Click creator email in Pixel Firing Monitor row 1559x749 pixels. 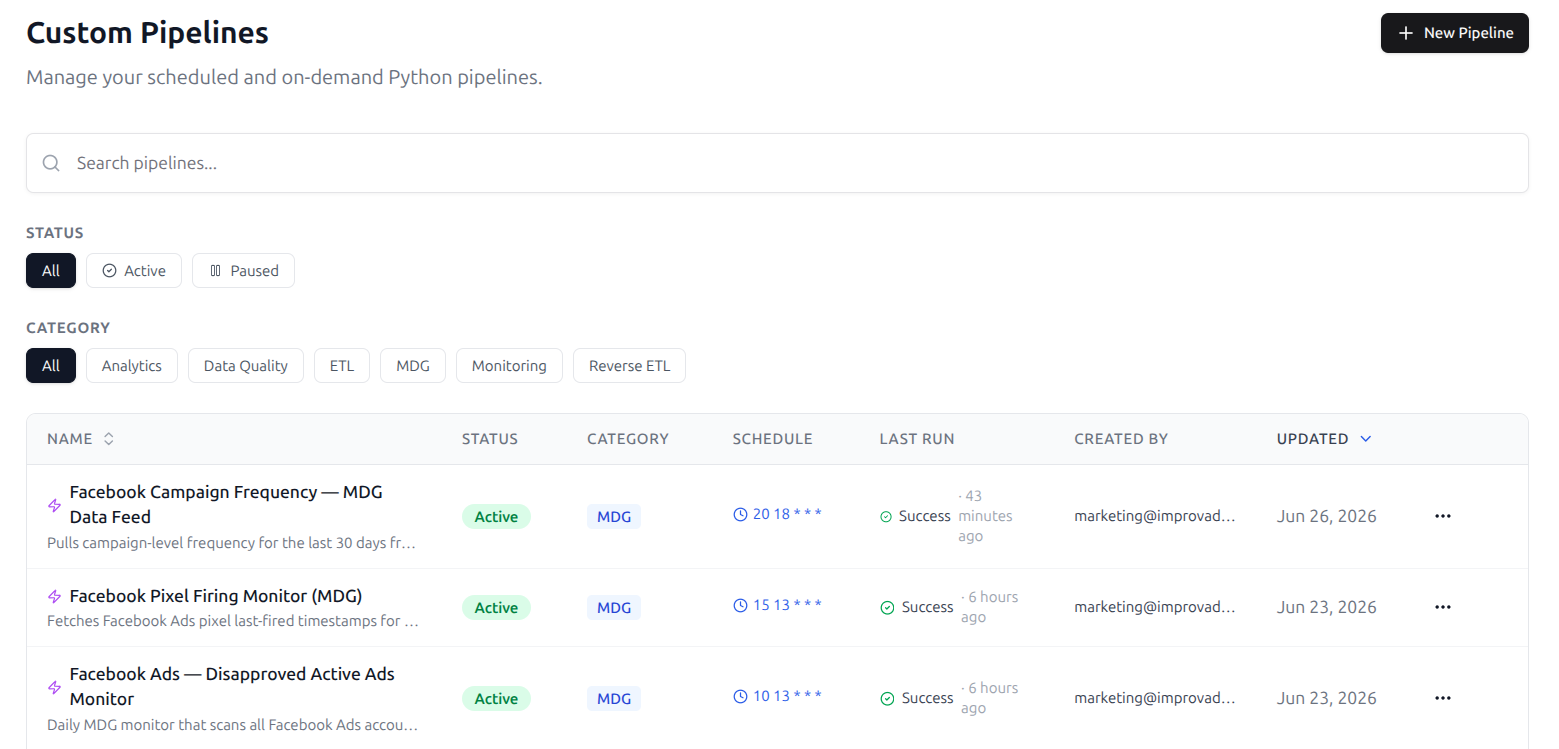pyautogui.click(x=1155, y=607)
